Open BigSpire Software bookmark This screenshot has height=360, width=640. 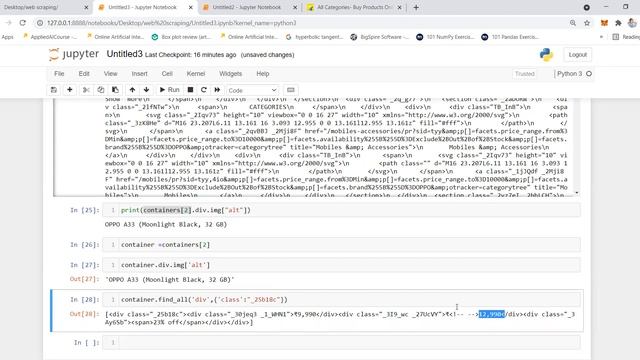(x=380, y=37)
